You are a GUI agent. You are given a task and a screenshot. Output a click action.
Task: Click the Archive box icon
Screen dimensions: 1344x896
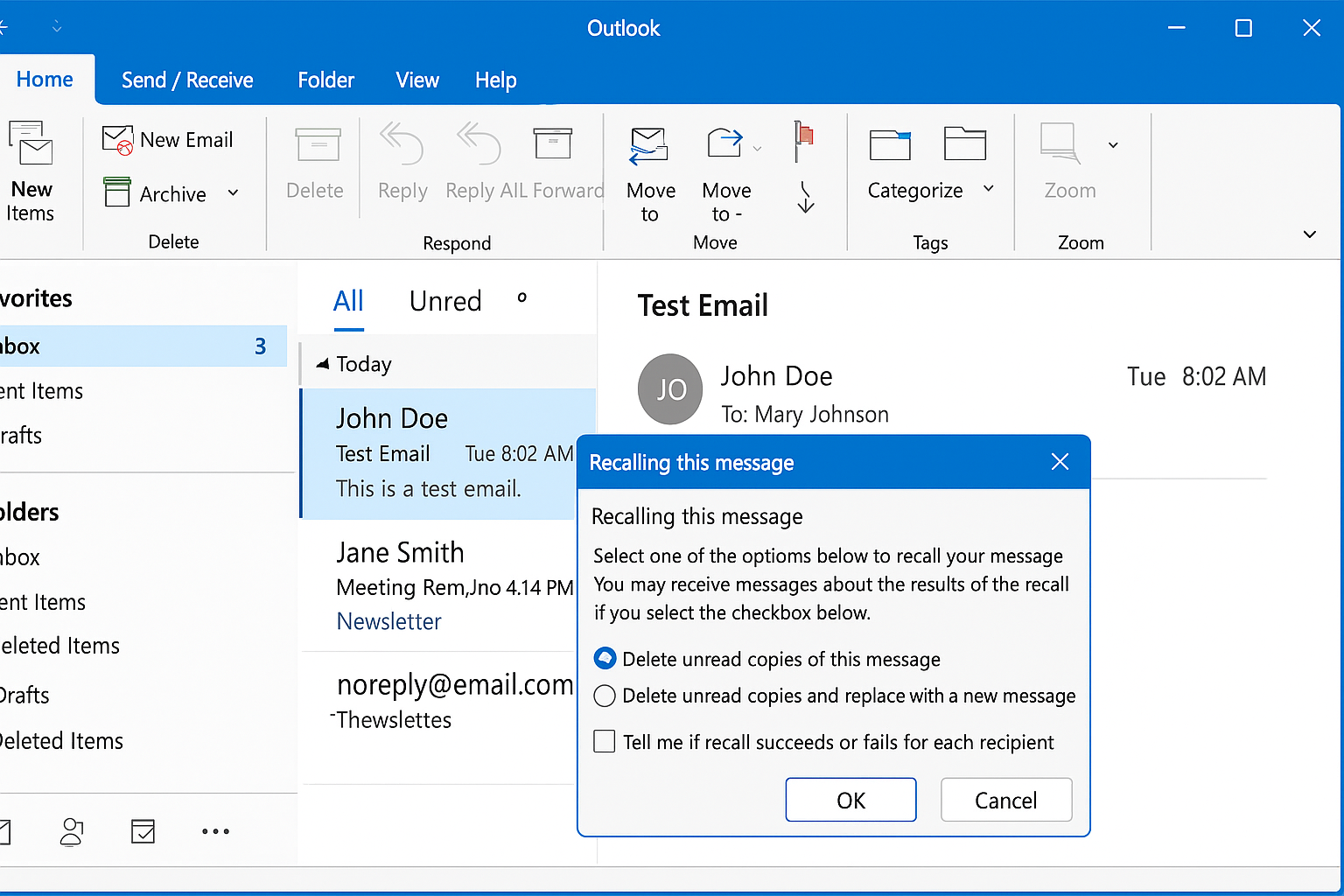click(x=117, y=192)
